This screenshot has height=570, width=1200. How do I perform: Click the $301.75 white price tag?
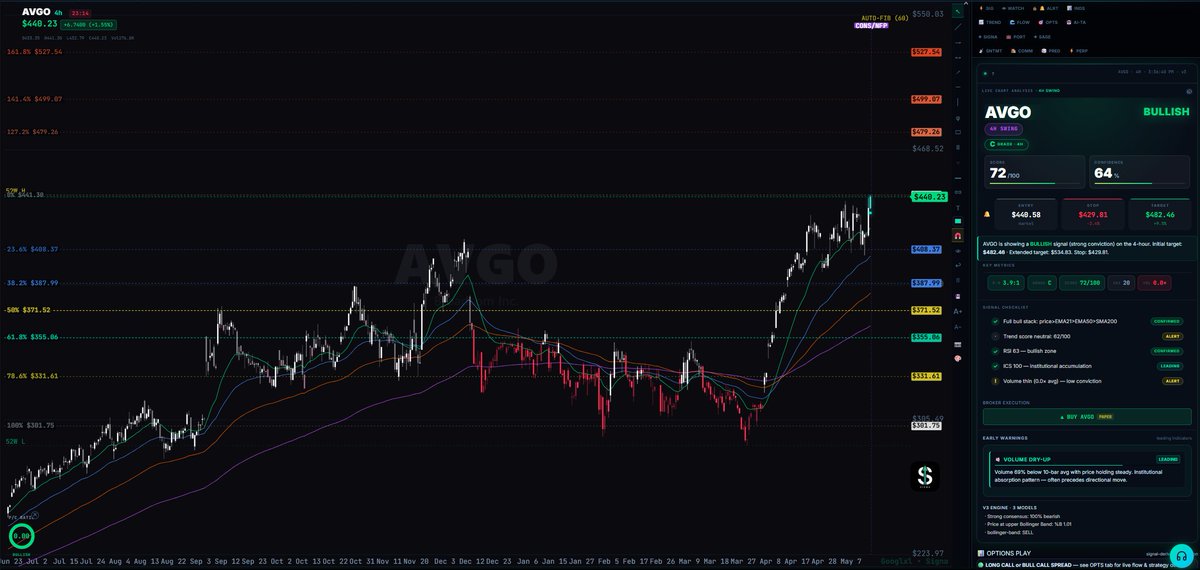click(927, 426)
